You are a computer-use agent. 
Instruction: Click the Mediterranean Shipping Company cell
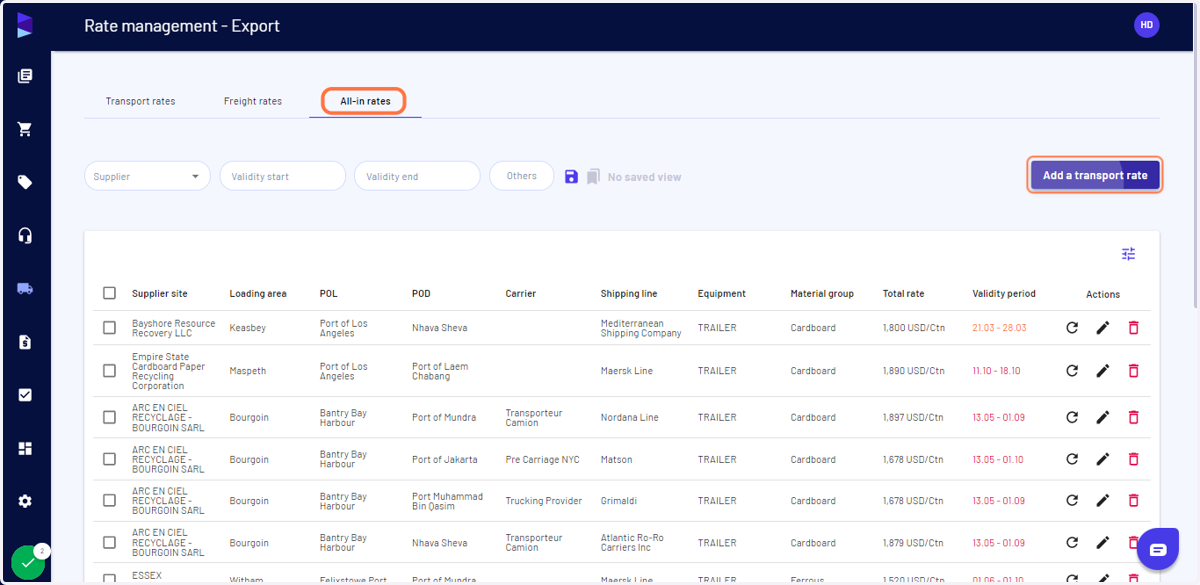(x=641, y=328)
